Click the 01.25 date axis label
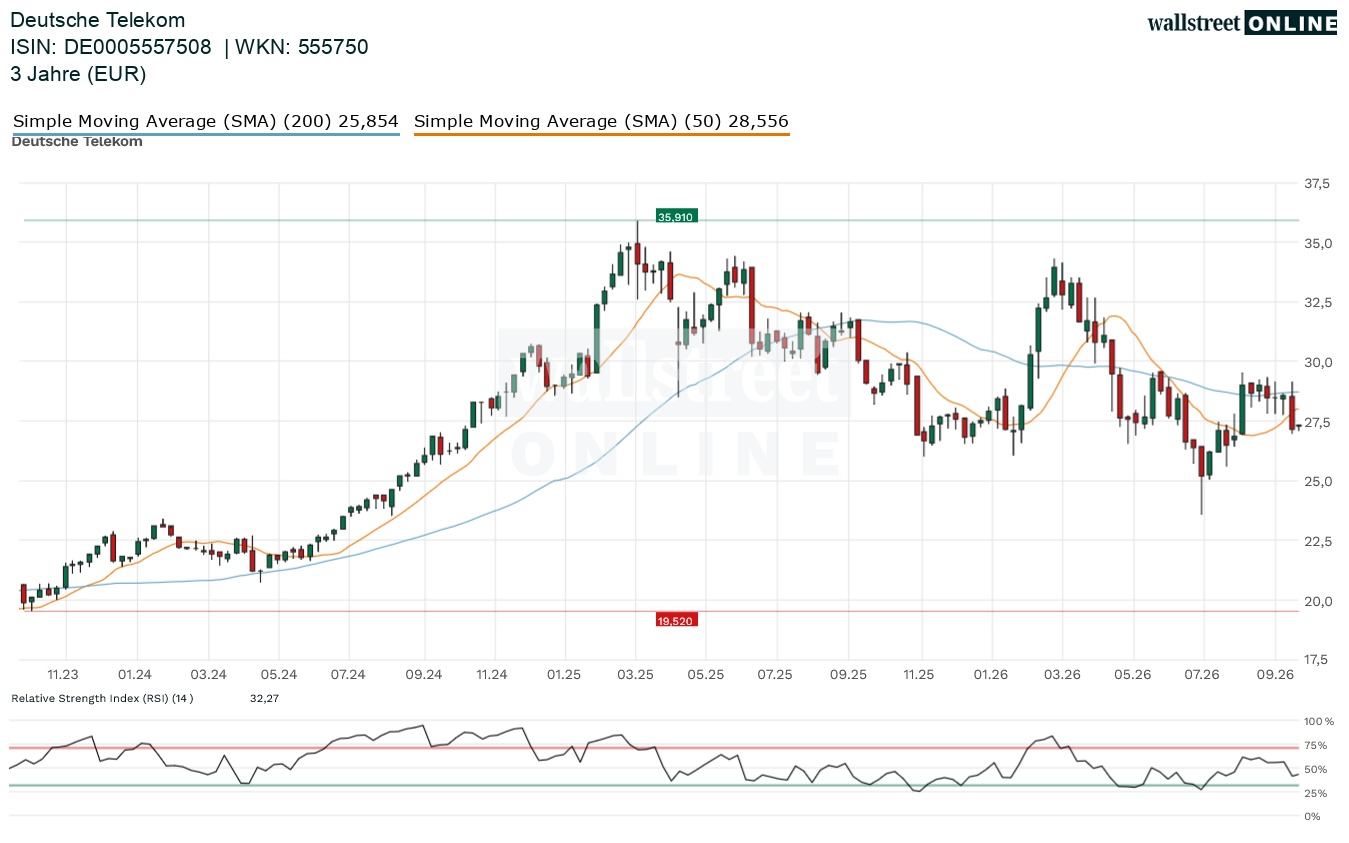 (564, 675)
